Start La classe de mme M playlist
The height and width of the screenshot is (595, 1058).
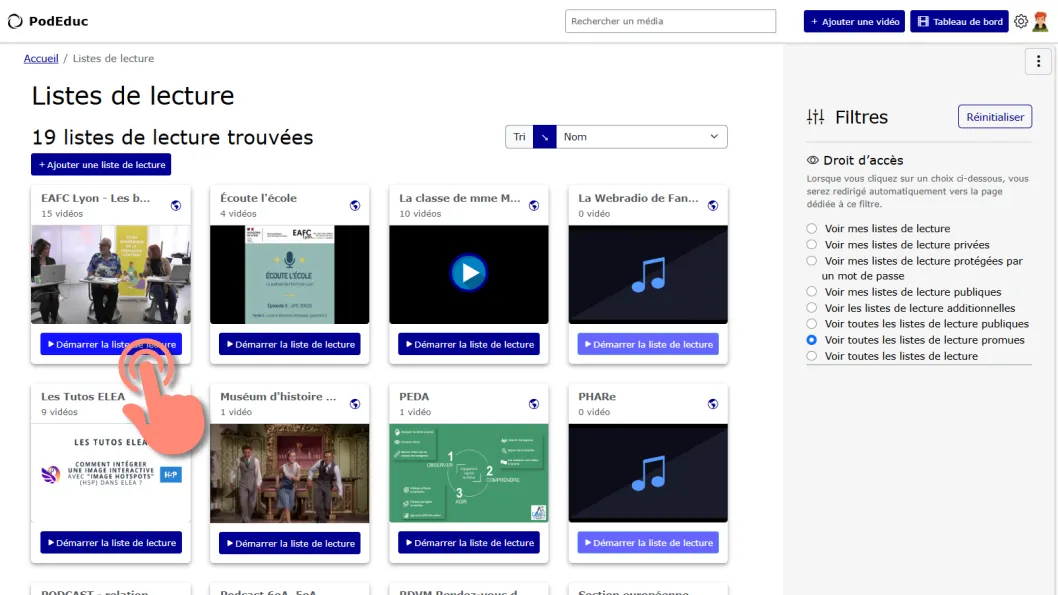(468, 344)
